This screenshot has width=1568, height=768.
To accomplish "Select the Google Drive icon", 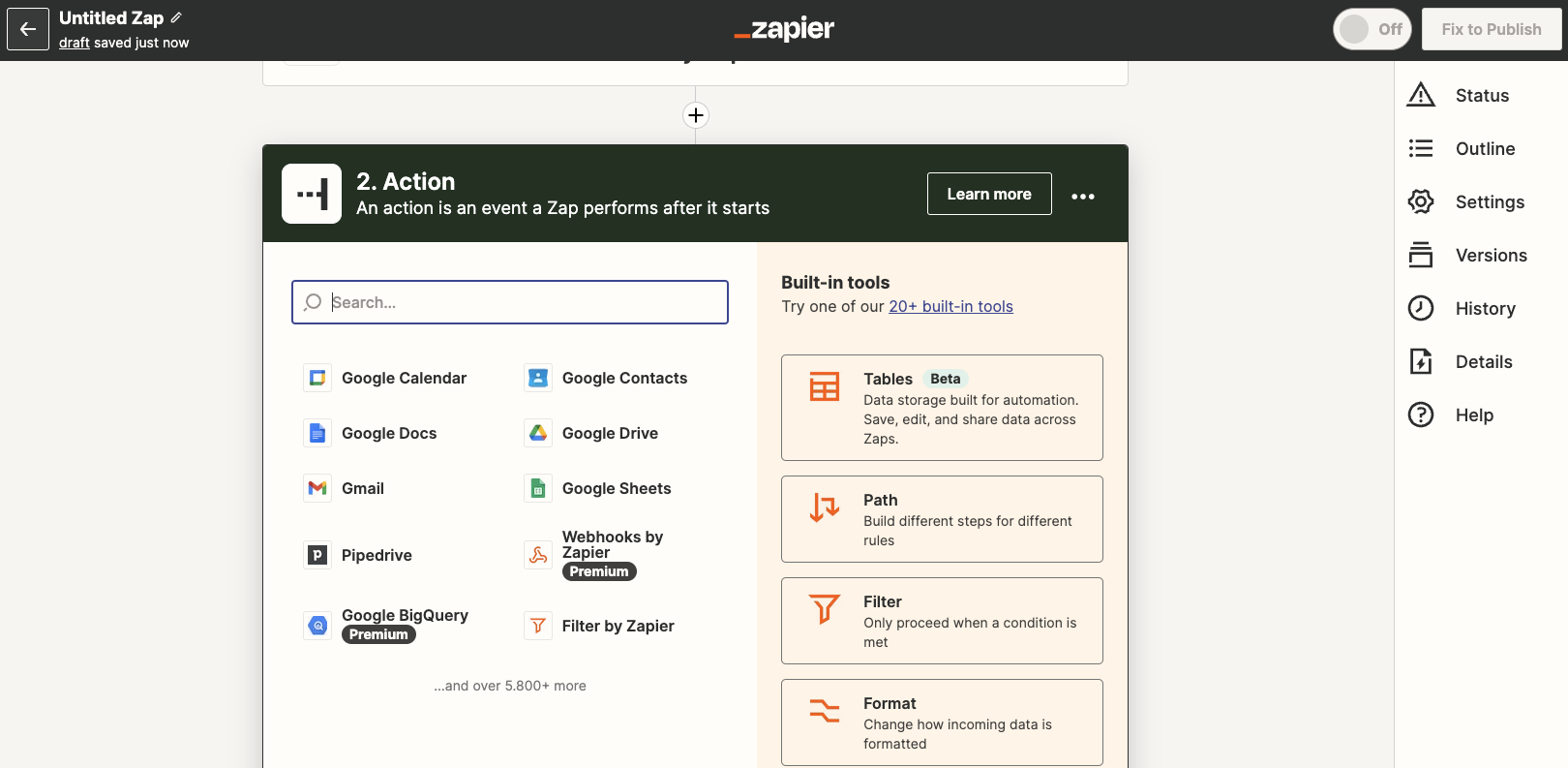I will click(538, 433).
